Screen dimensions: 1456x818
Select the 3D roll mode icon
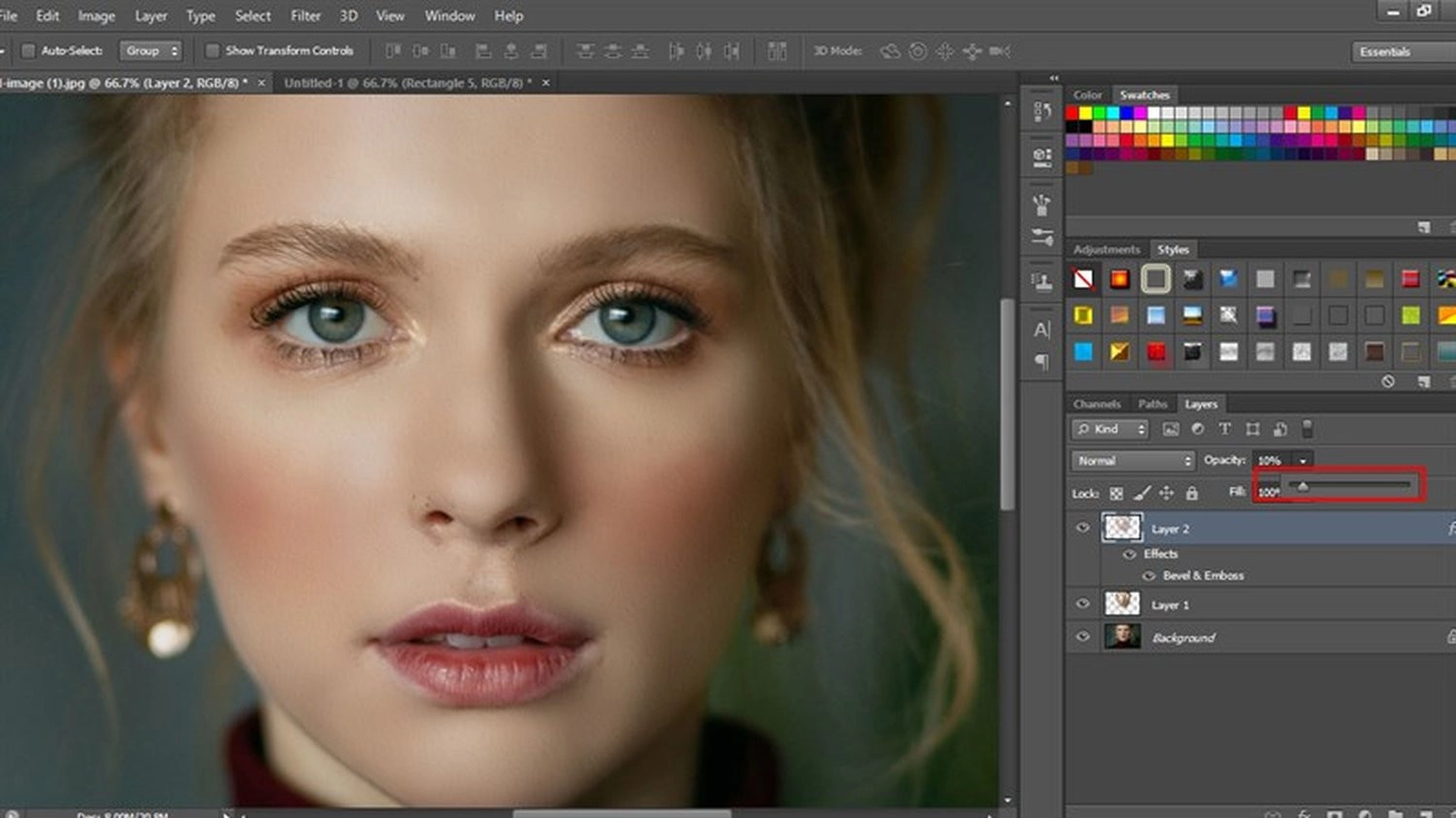point(917,50)
